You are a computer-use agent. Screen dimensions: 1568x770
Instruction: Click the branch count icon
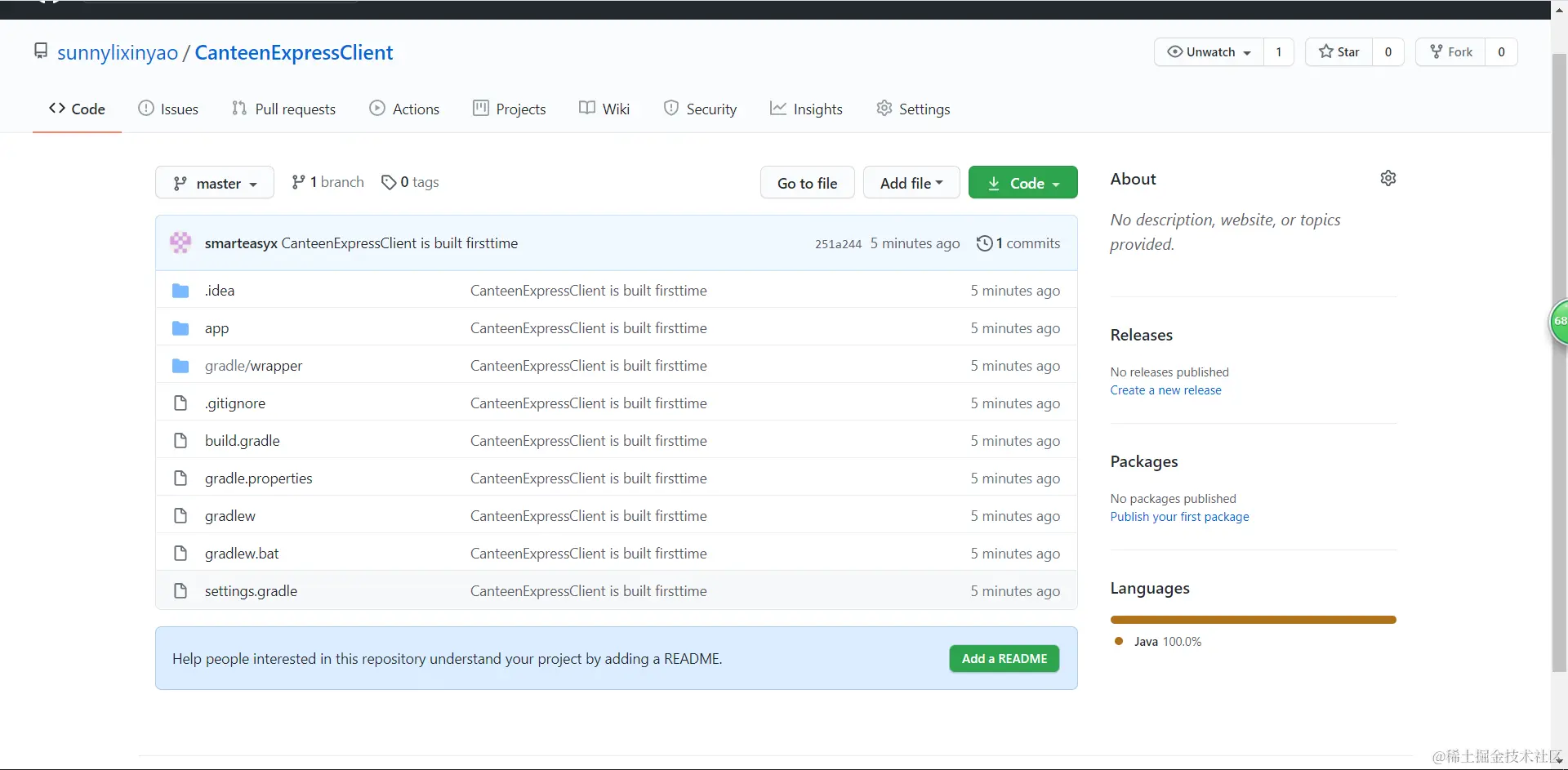click(298, 182)
